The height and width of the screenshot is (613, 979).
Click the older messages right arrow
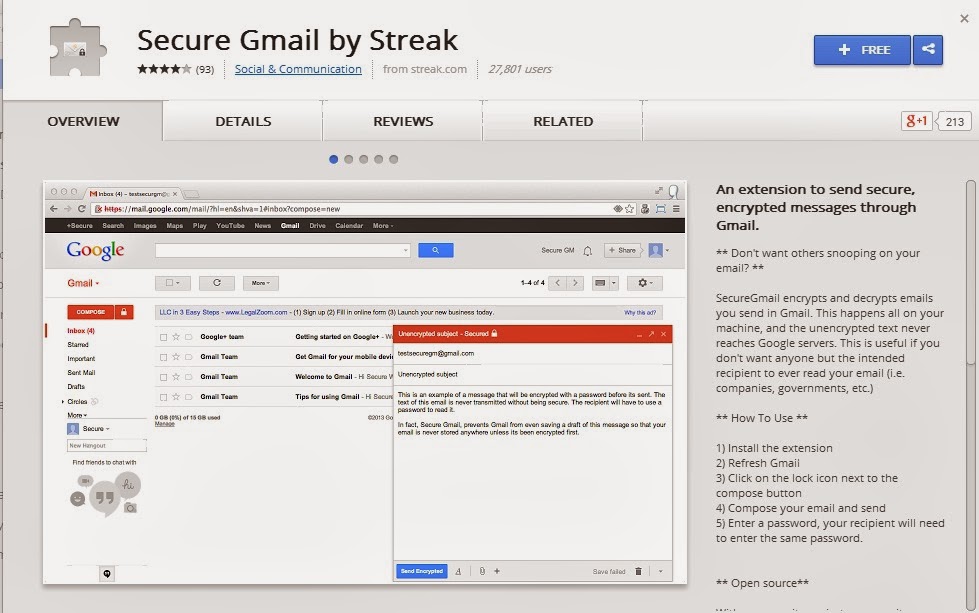[575, 283]
